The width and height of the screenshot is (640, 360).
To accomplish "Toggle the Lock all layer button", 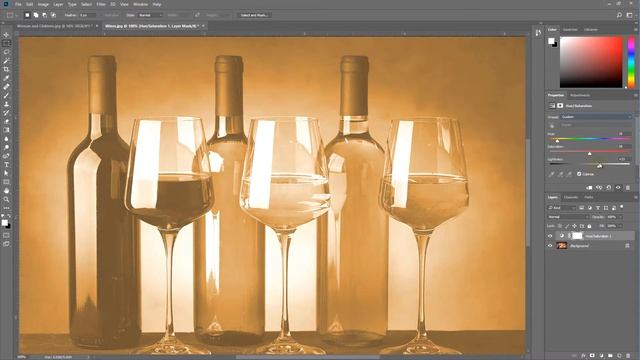I will pyautogui.click(x=589, y=226).
